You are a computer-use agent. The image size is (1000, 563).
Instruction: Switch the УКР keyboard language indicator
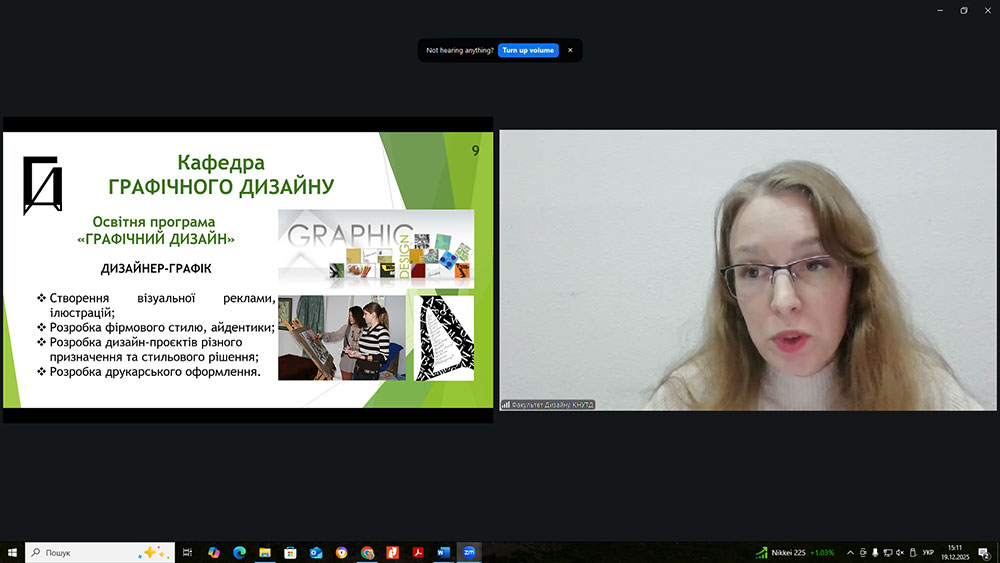(x=928, y=552)
